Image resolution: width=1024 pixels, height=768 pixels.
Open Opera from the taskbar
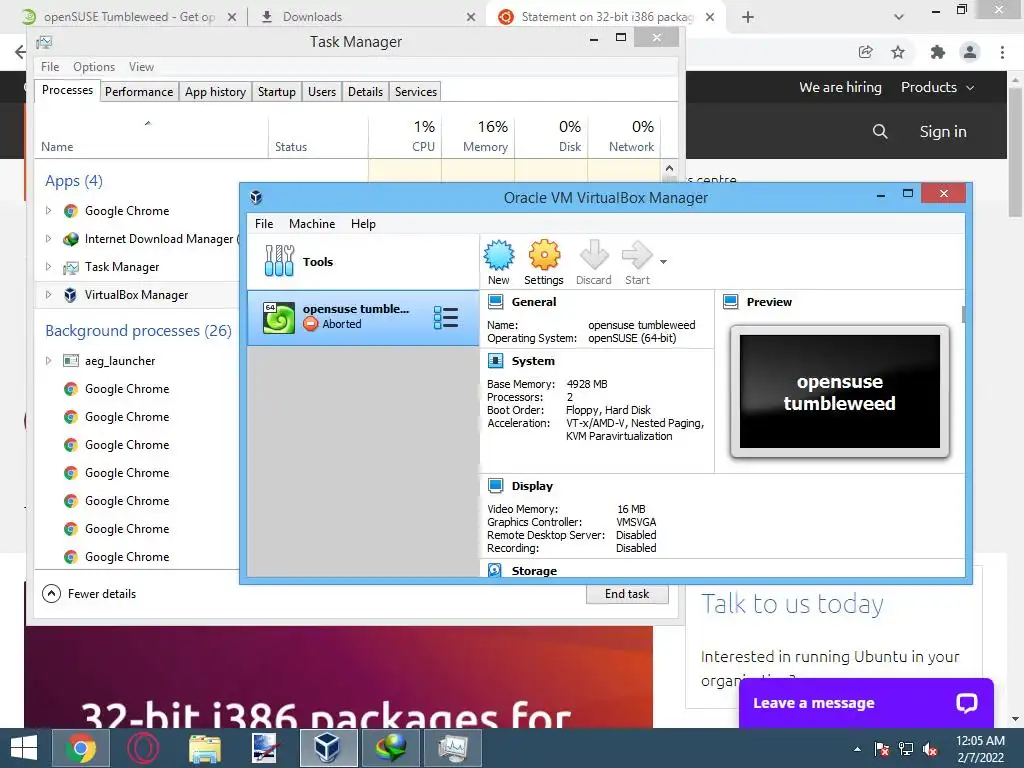click(x=142, y=748)
